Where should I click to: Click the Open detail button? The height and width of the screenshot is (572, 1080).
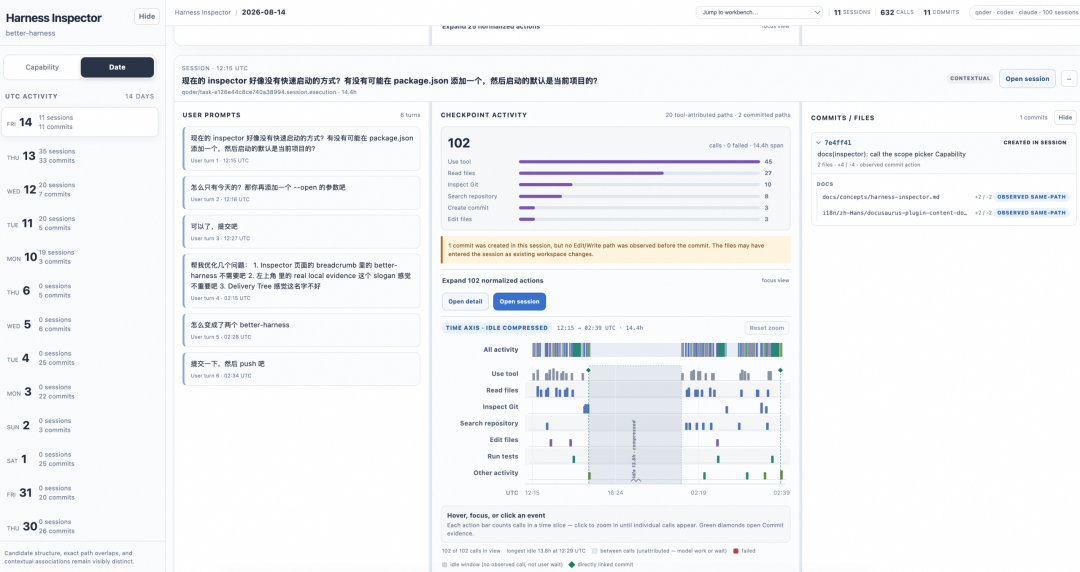pos(465,302)
